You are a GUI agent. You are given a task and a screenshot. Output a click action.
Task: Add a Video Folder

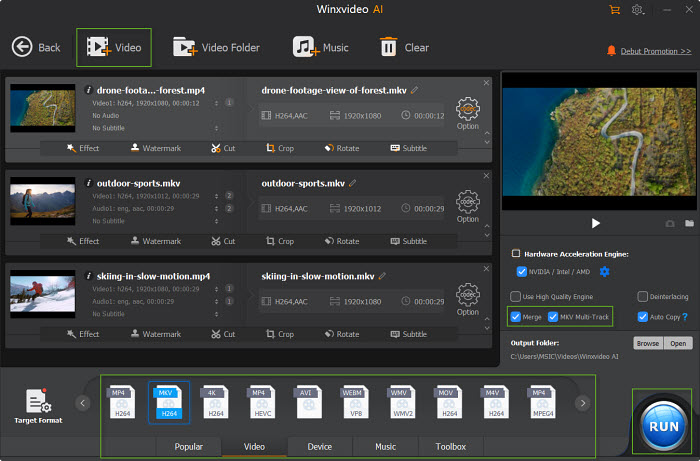click(216, 47)
